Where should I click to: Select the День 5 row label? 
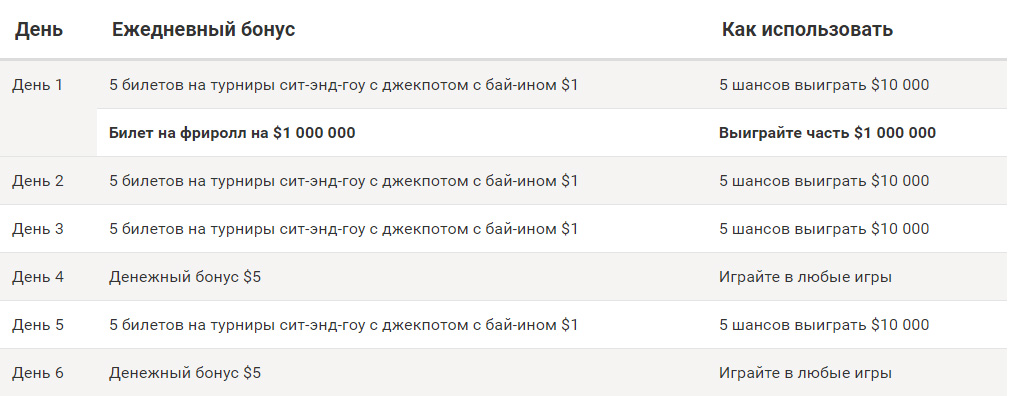pyautogui.click(x=38, y=325)
